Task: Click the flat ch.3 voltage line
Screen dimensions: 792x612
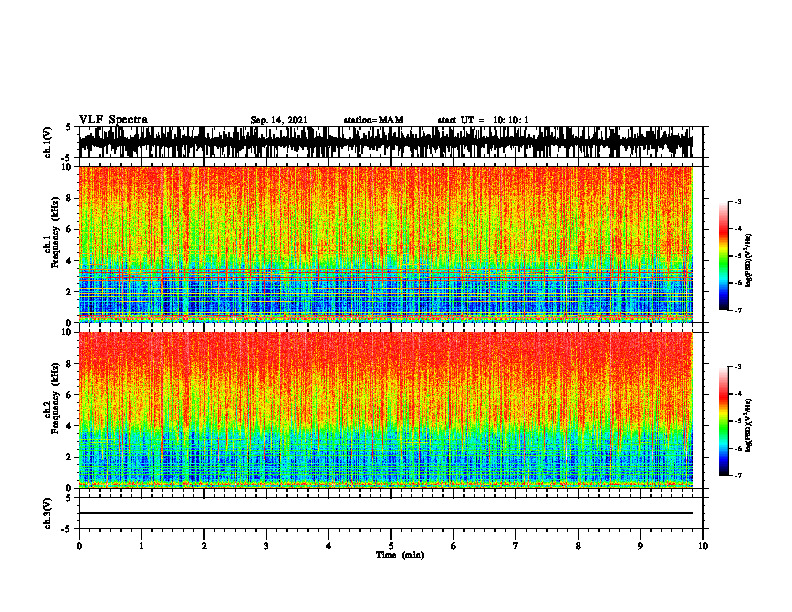Action: tap(386, 513)
